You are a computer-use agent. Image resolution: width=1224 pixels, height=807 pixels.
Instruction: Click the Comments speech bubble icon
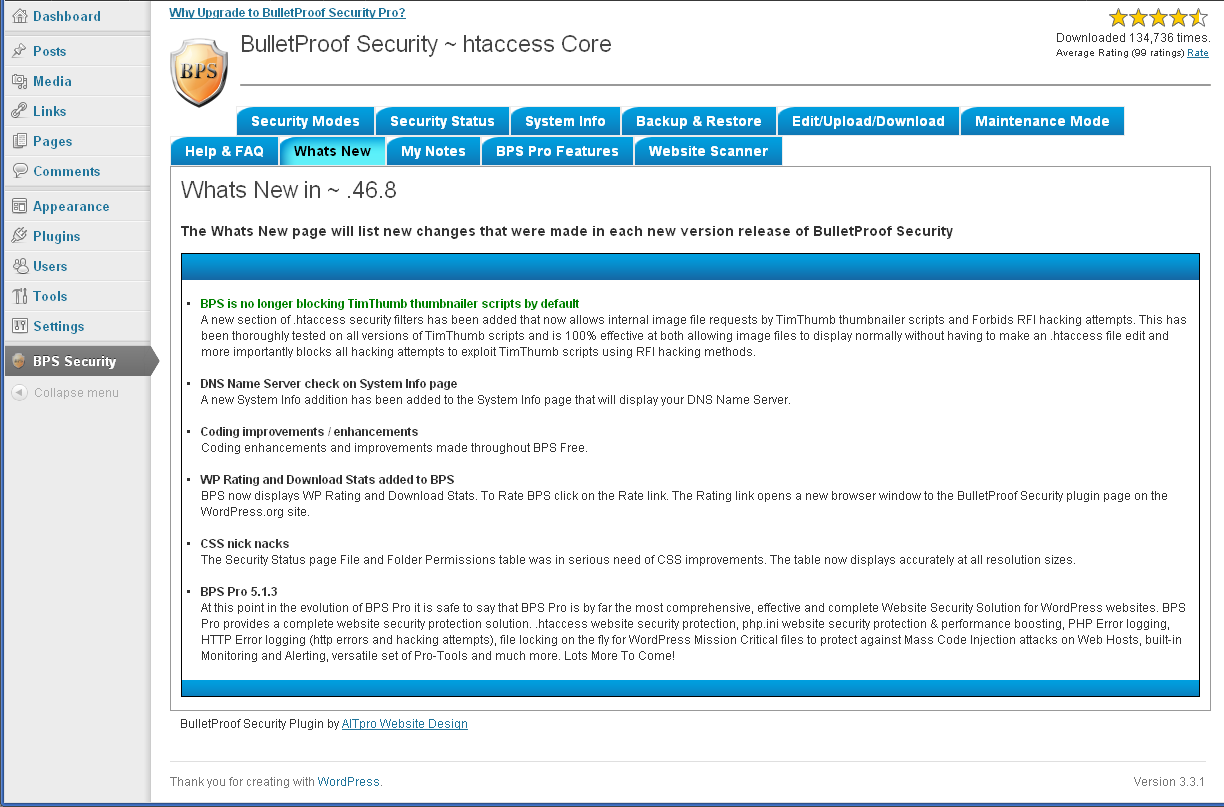pyautogui.click(x=19, y=171)
